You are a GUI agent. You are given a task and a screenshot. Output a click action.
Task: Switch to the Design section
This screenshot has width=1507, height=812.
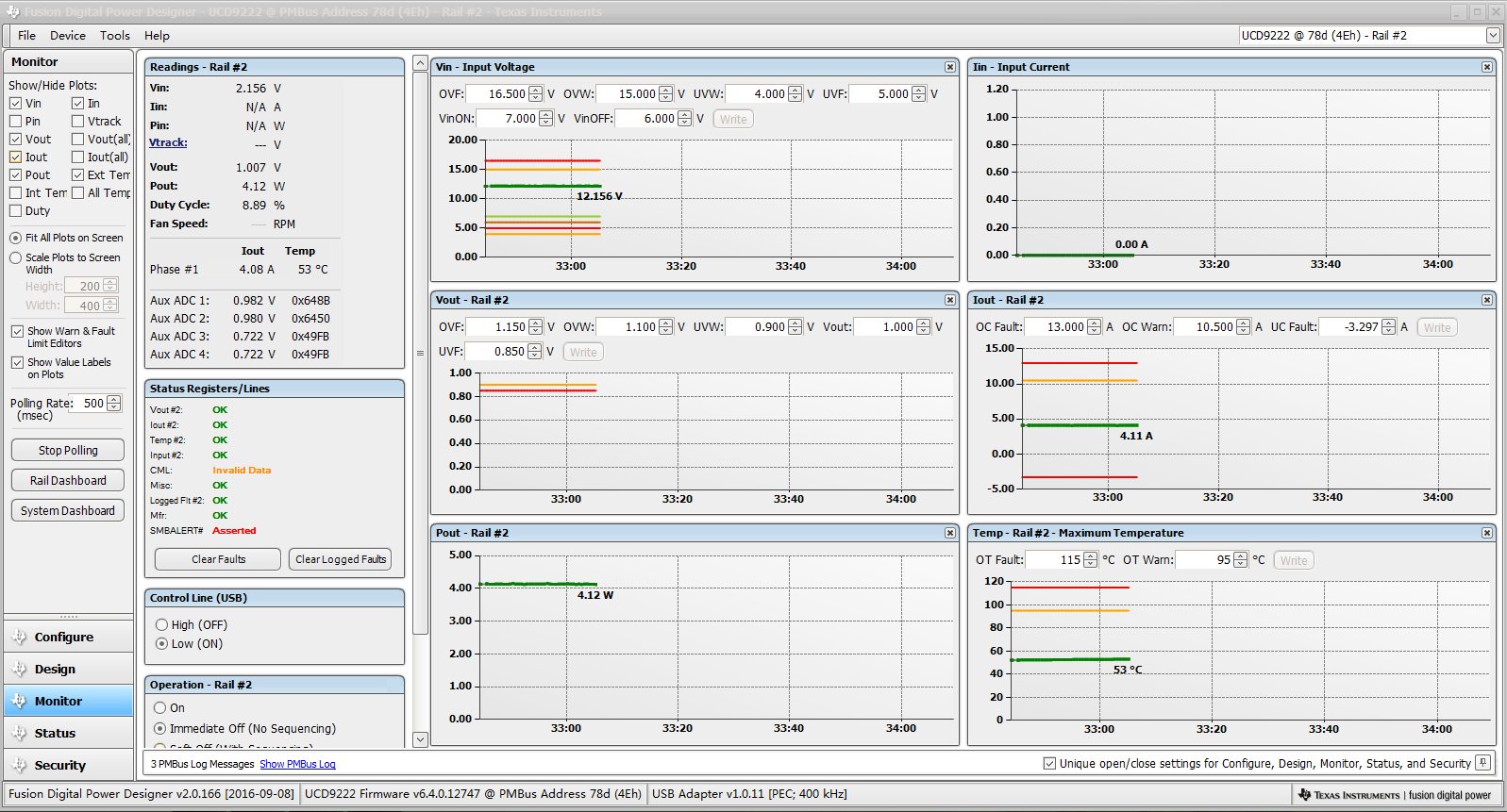coord(68,670)
